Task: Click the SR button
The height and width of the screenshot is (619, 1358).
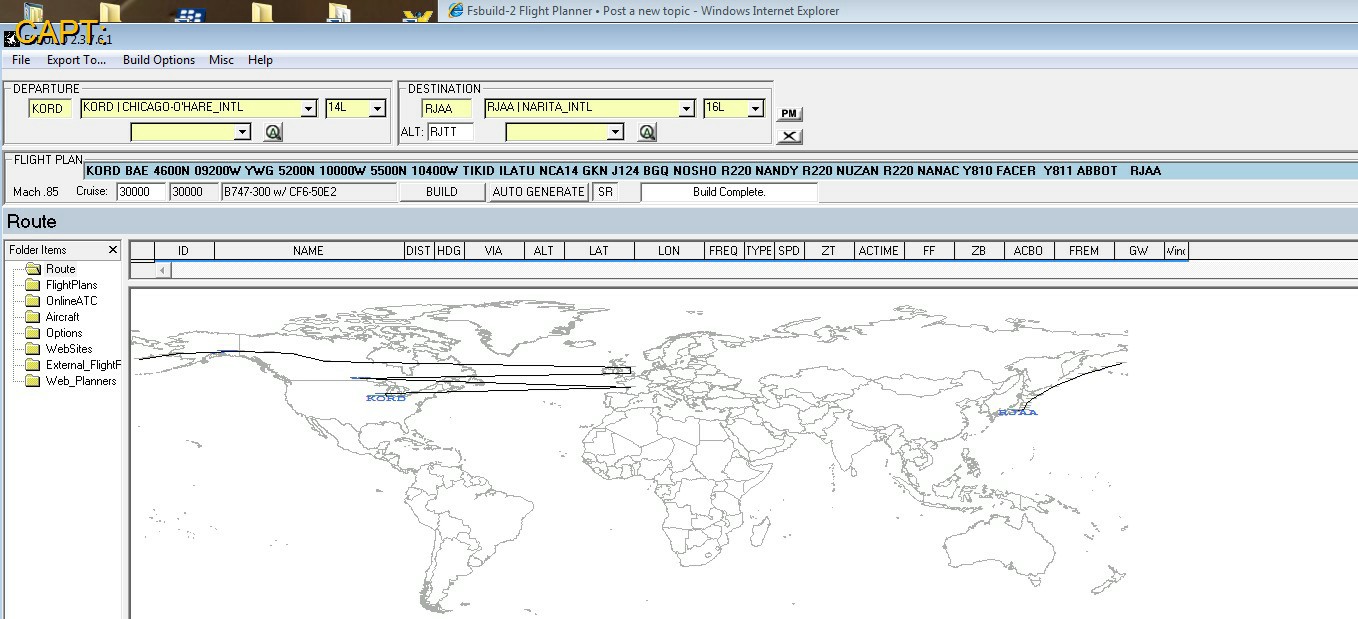Action: (x=605, y=192)
